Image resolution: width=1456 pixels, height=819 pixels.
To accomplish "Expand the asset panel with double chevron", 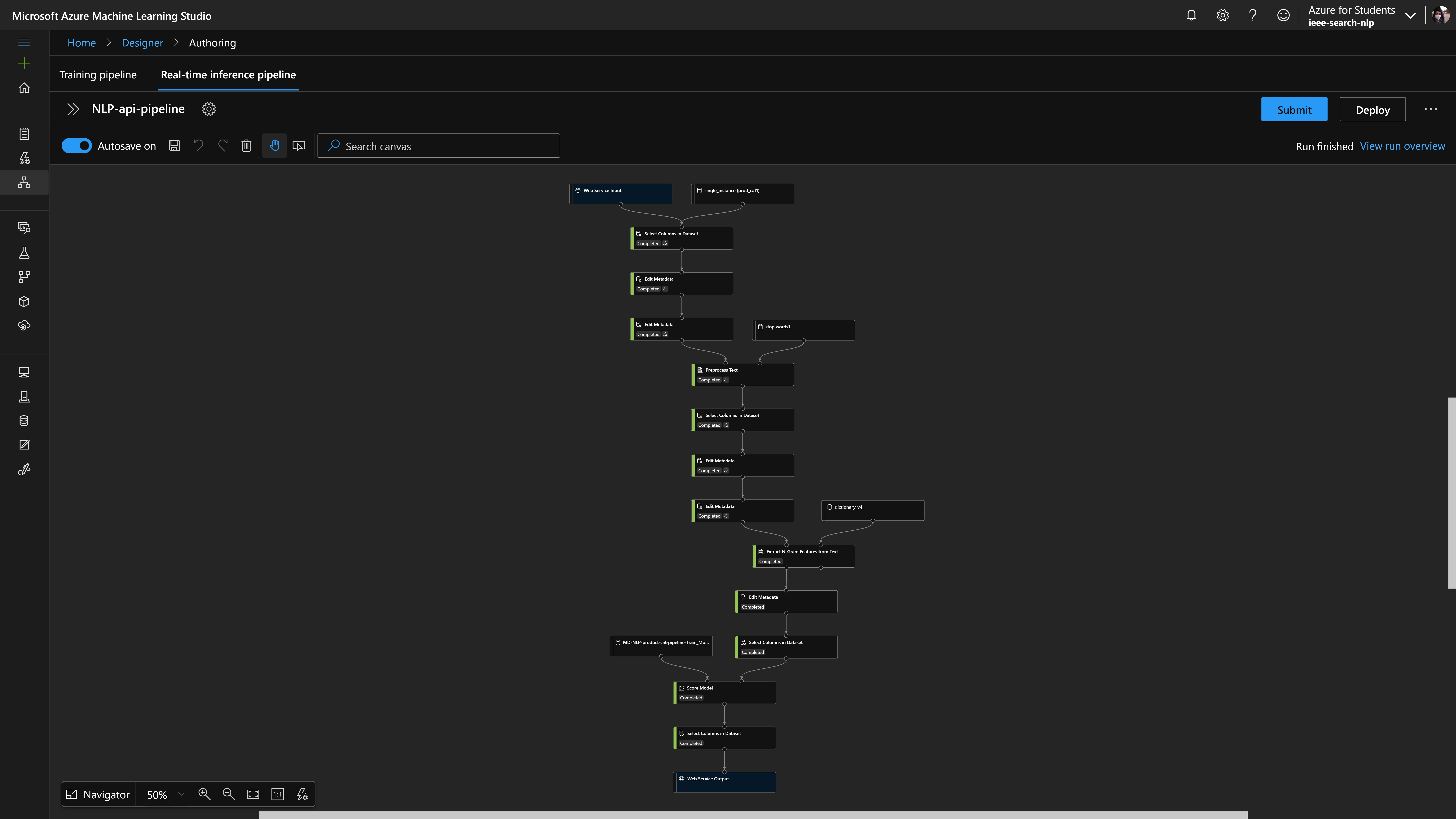I will coord(73,109).
